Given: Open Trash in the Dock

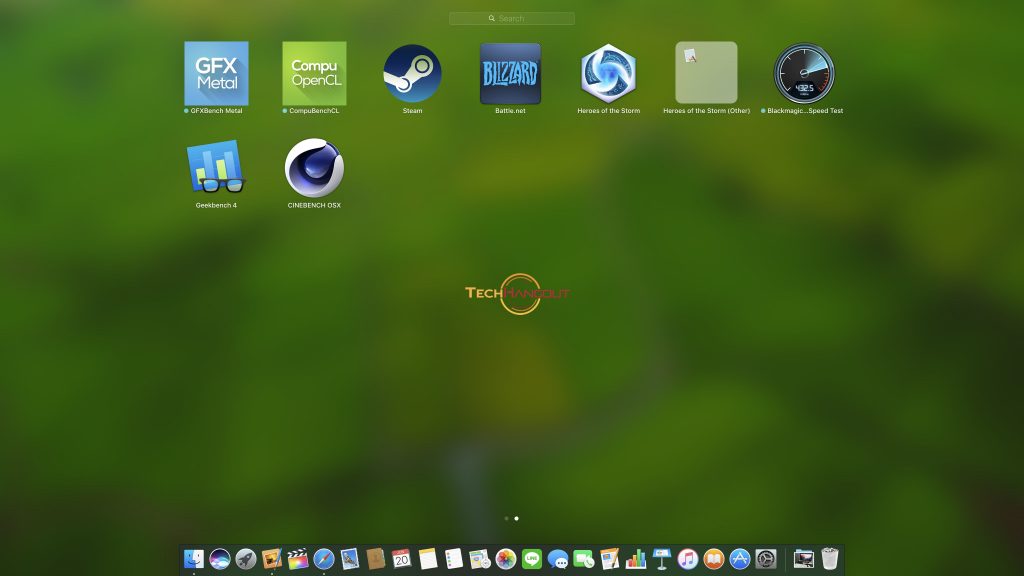Looking at the screenshot, I should (829, 559).
